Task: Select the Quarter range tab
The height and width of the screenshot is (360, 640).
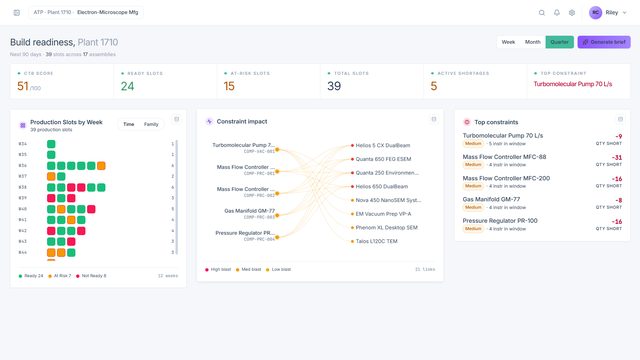Action: point(560,42)
